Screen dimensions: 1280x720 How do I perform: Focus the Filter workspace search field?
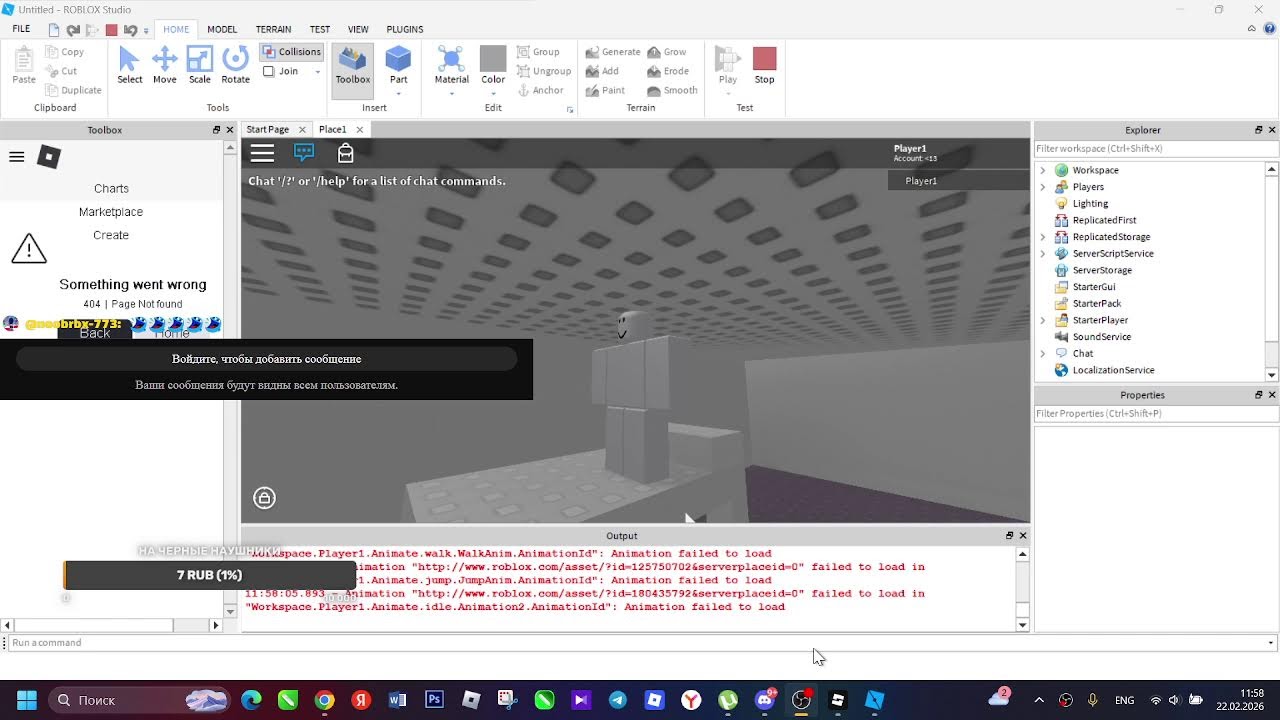pos(1156,148)
